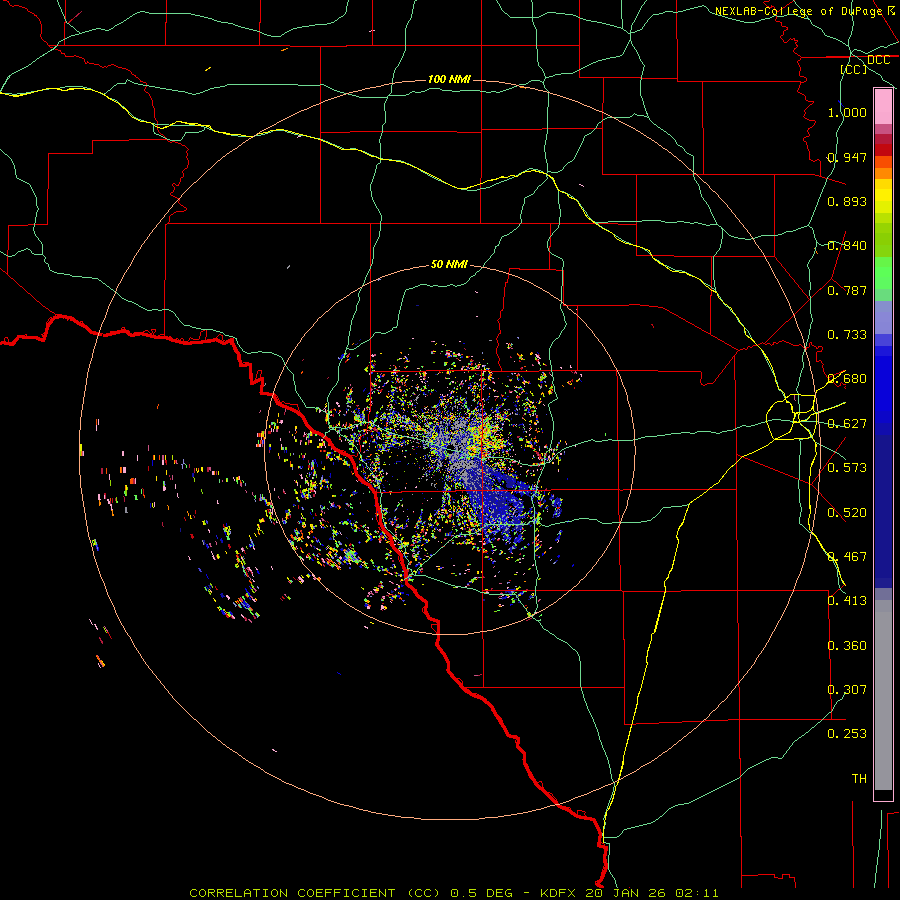900x900 pixels.
Task: Click the DCC legend title
Action: click(878, 60)
